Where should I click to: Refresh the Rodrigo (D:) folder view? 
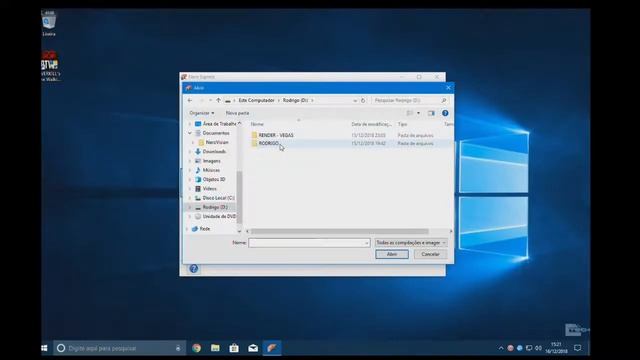[x=363, y=100]
